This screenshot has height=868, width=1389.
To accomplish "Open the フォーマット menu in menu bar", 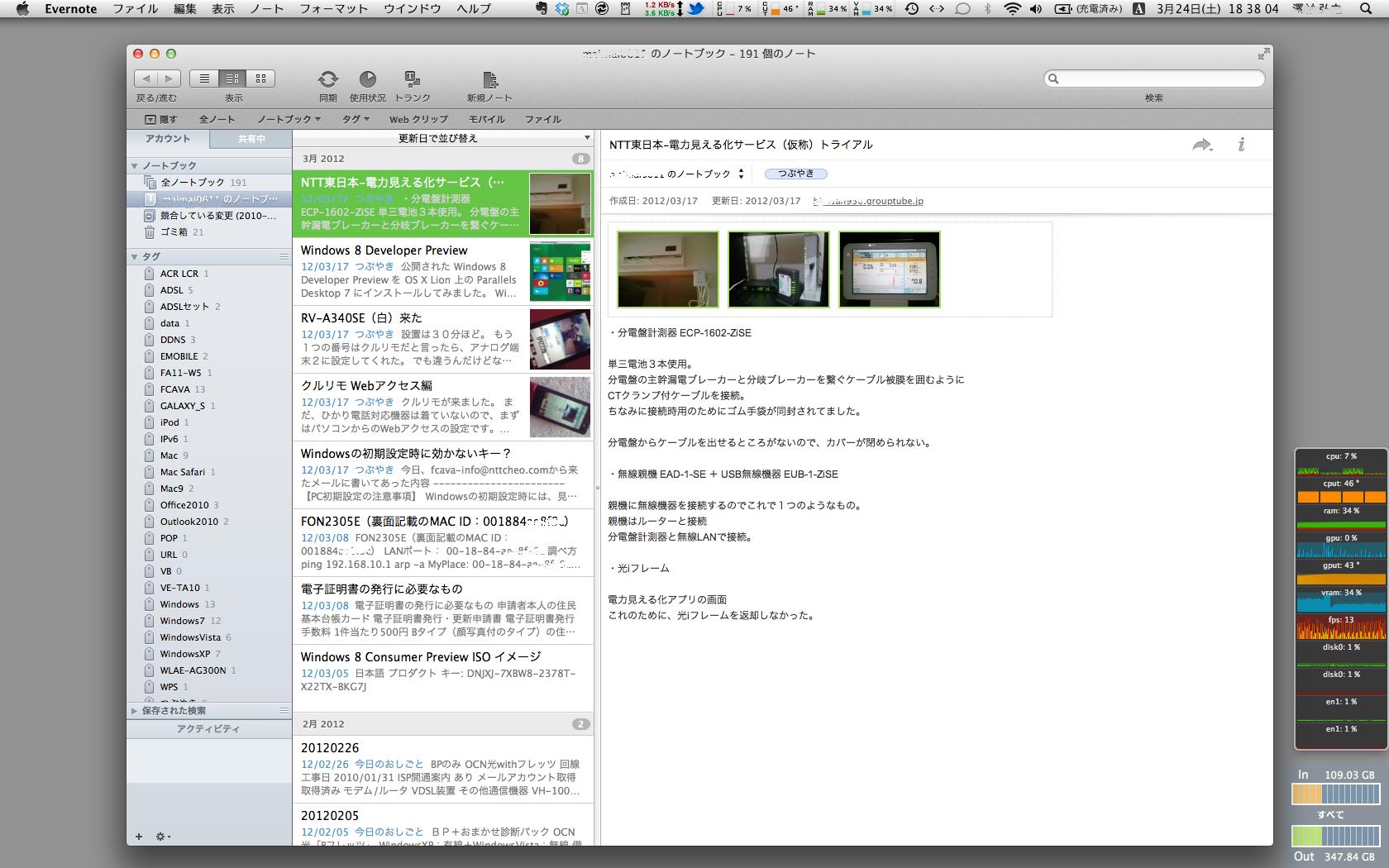I will (333, 9).
